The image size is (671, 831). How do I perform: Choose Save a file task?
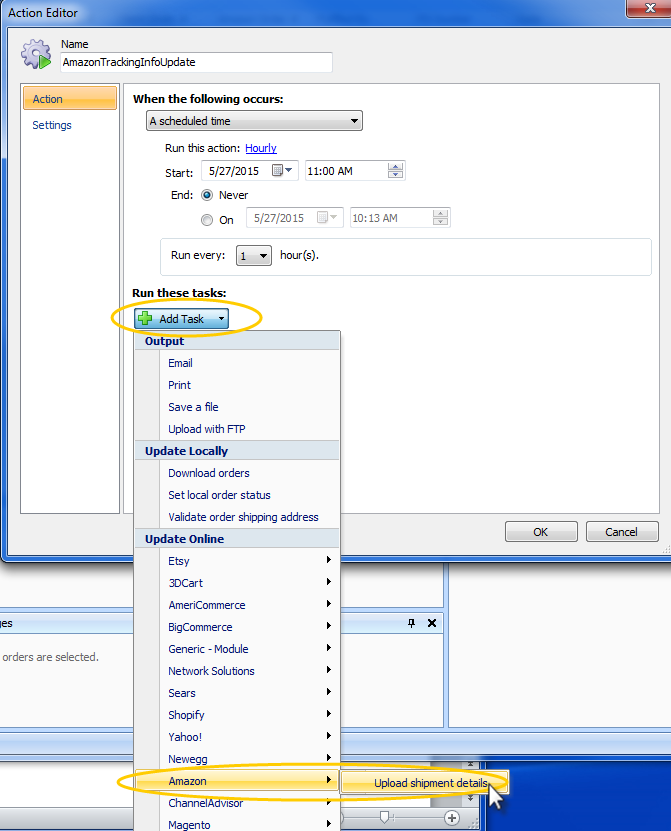(x=237, y=407)
